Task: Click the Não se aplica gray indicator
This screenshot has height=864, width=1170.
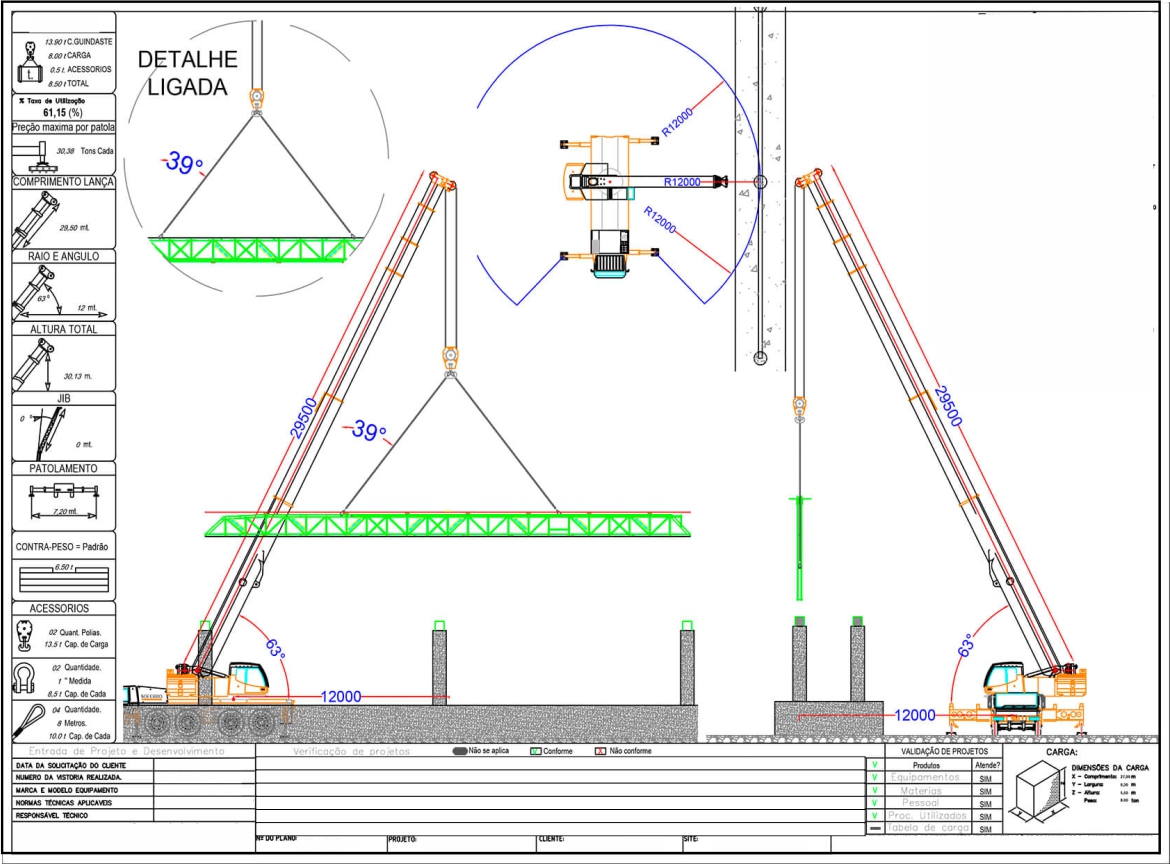Action: (459, 751)
